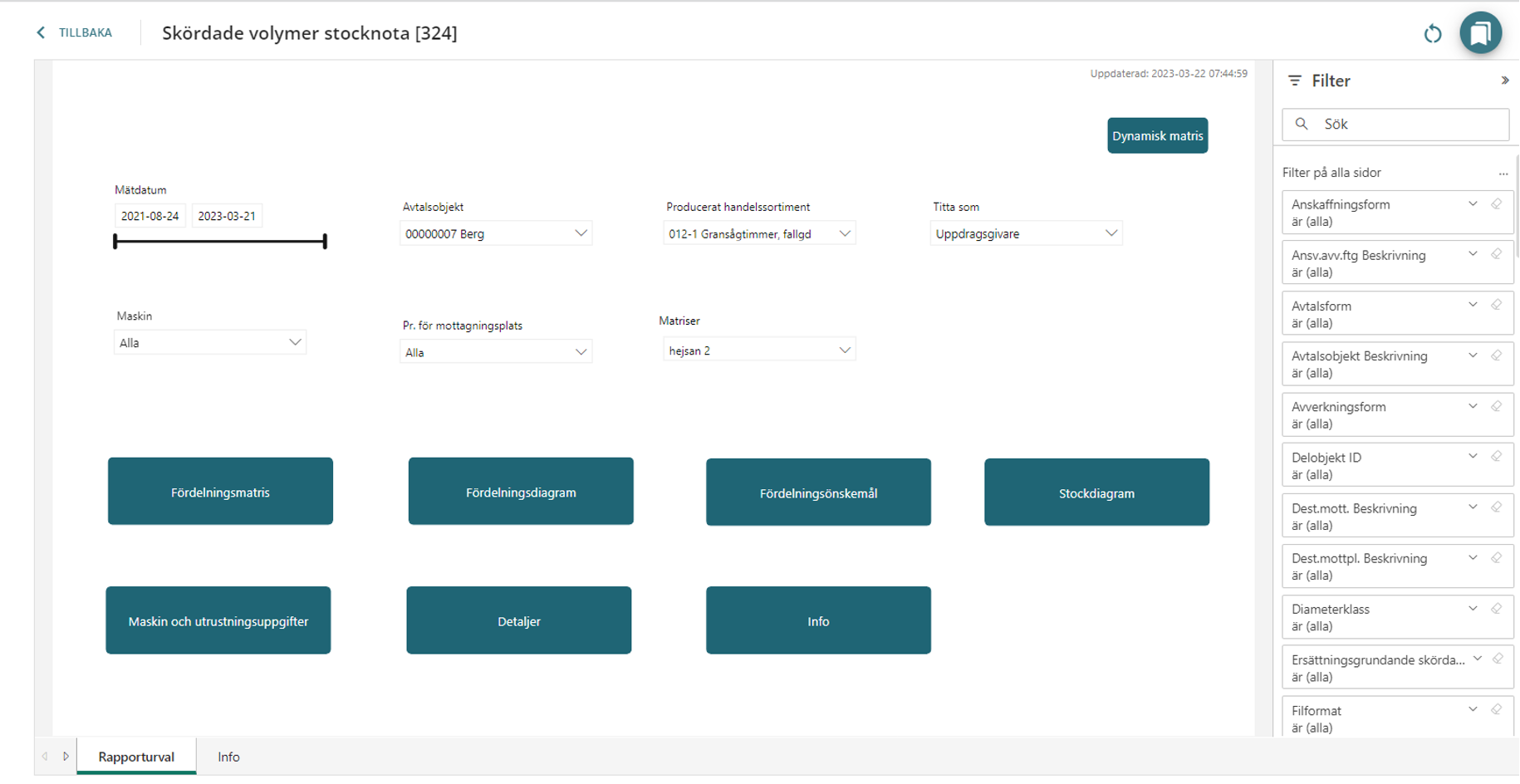Image resolution: width=1520 pixels, height=784 pixels.
Task: Open the Avtalsobjekt dropdown showing 00000007 Berg
Action: 496,234
